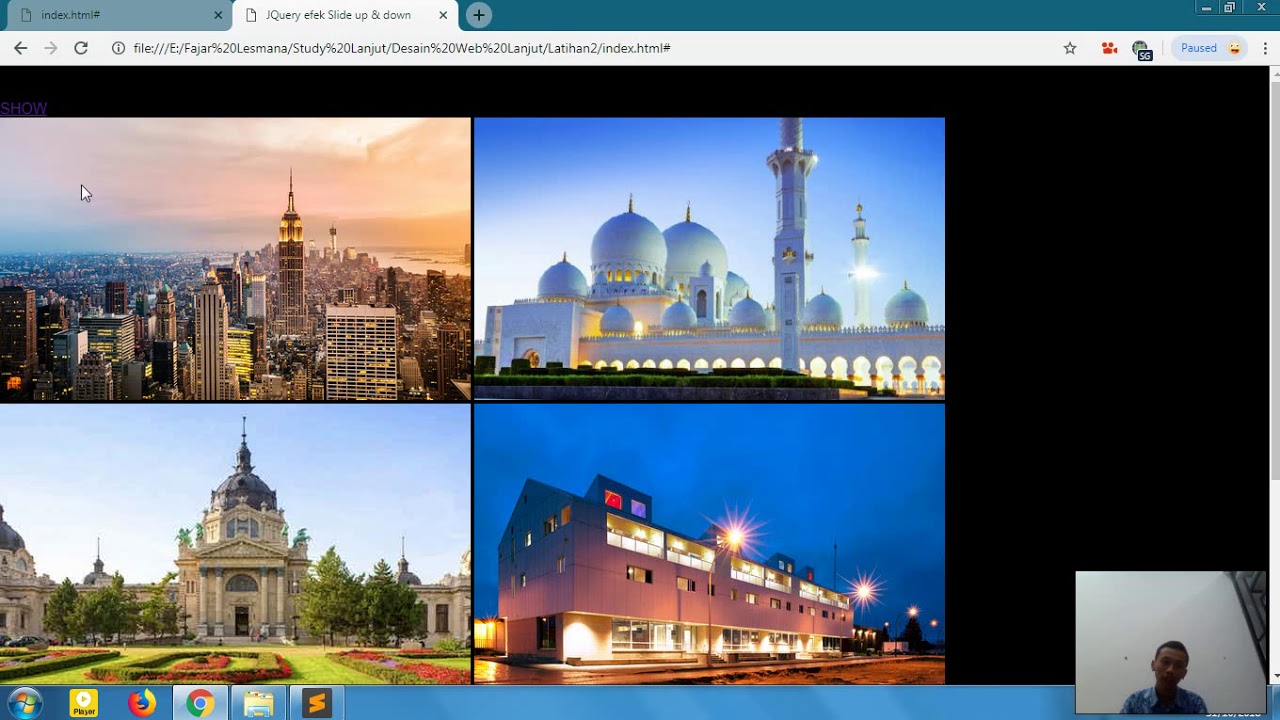
Task: Launch Firefox from the taskbar
Action: (142, 704)
